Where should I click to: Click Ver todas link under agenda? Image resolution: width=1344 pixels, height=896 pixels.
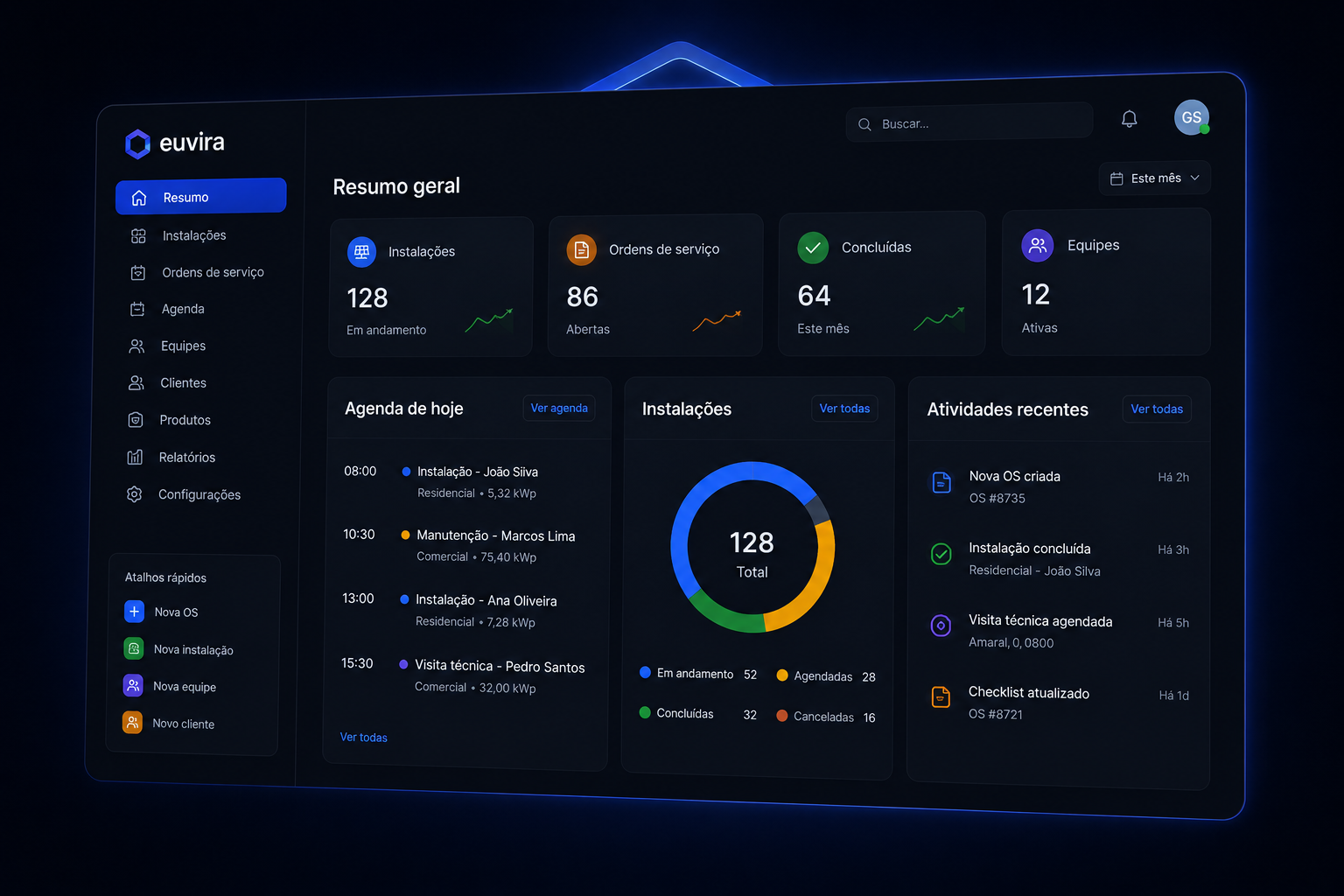[364, 738]
